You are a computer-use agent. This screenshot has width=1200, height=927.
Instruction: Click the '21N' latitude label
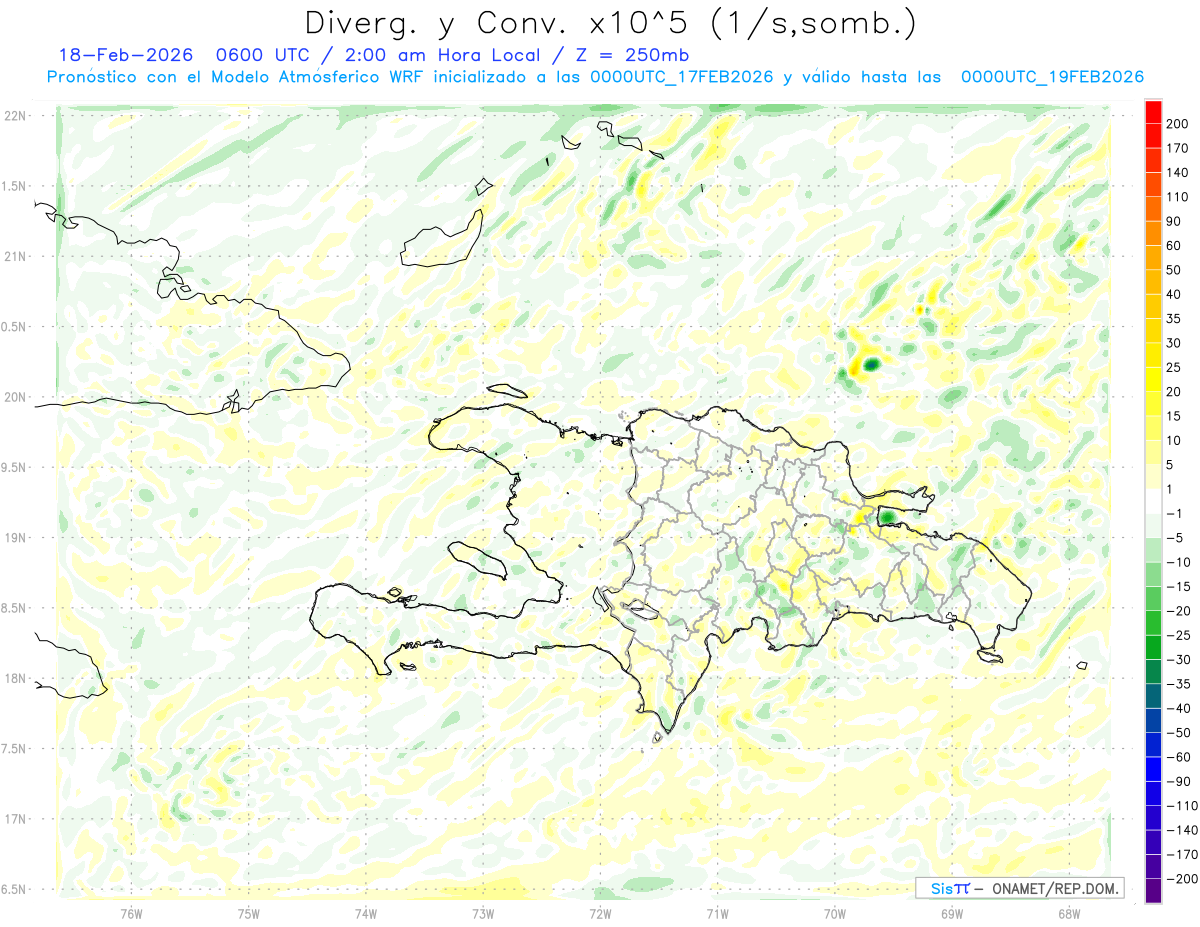click(15, 256)
